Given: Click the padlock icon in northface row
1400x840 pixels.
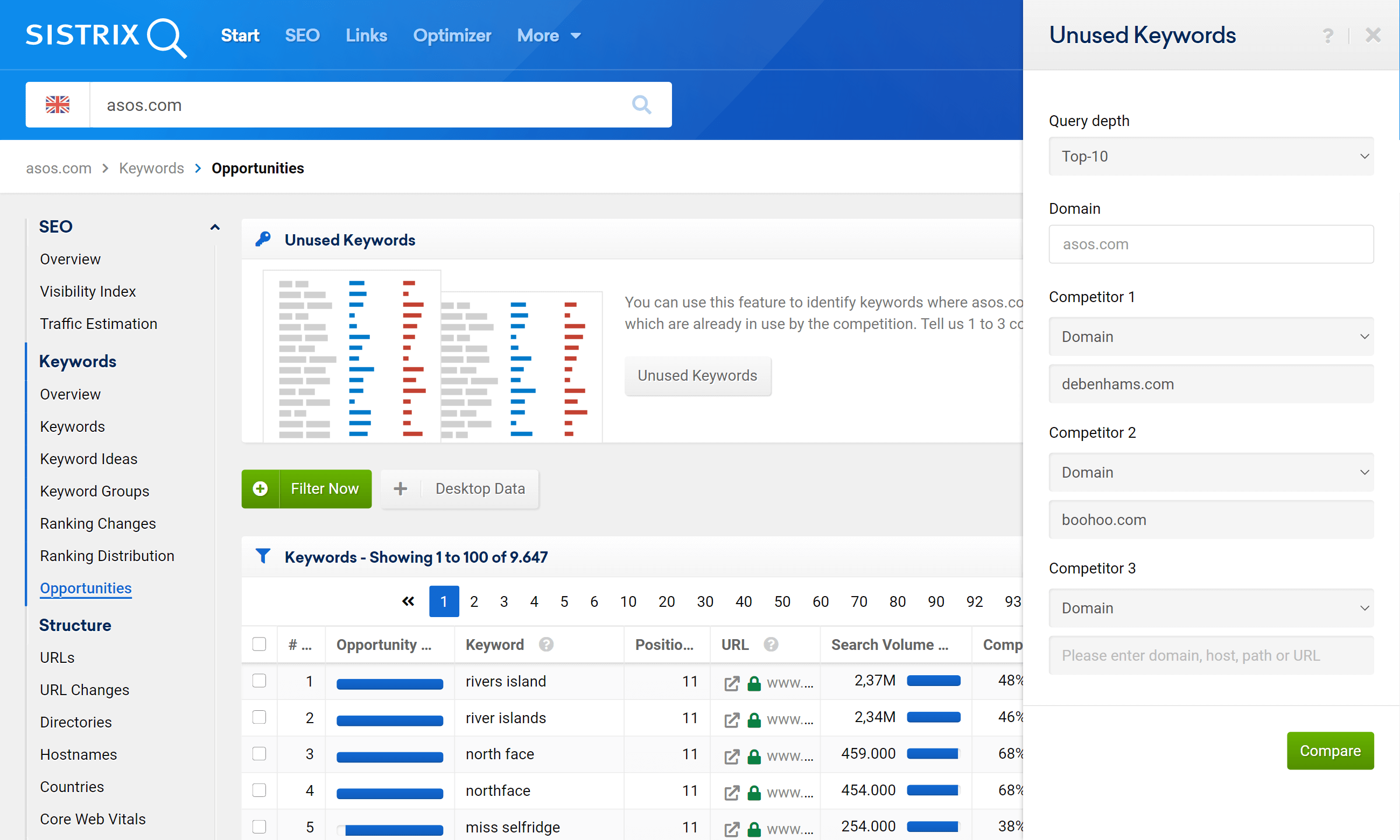Looking at the screenshot, I should (754, 793).
